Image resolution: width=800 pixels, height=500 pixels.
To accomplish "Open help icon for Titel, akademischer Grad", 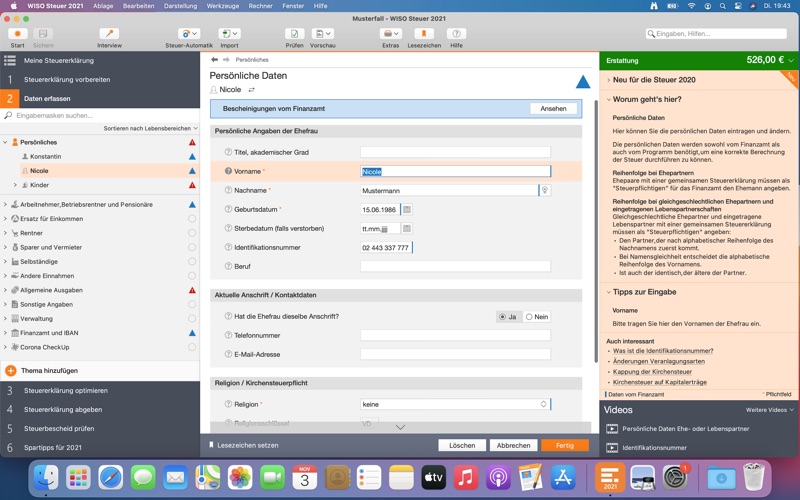I will click(228, 152).
